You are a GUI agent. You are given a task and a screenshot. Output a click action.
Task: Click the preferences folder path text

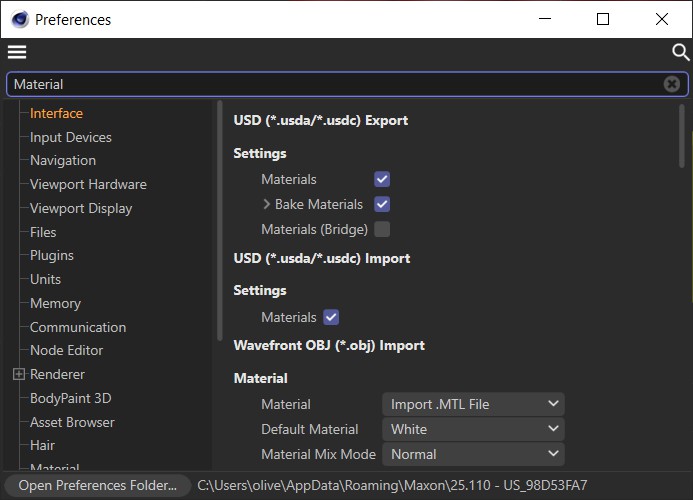pos(392,485)
